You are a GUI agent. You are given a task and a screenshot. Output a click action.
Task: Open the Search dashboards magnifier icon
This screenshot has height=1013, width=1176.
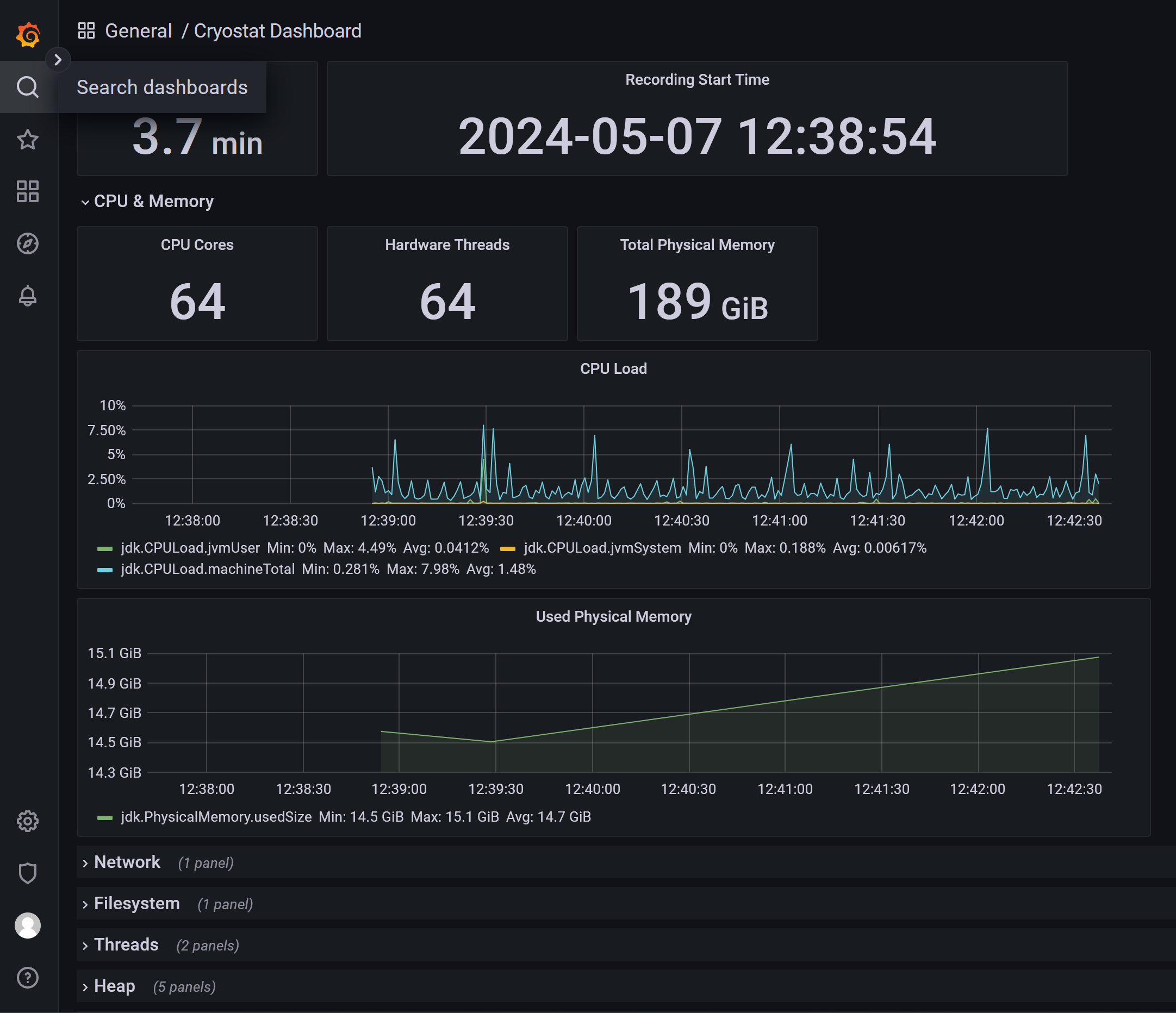[28, 87]
